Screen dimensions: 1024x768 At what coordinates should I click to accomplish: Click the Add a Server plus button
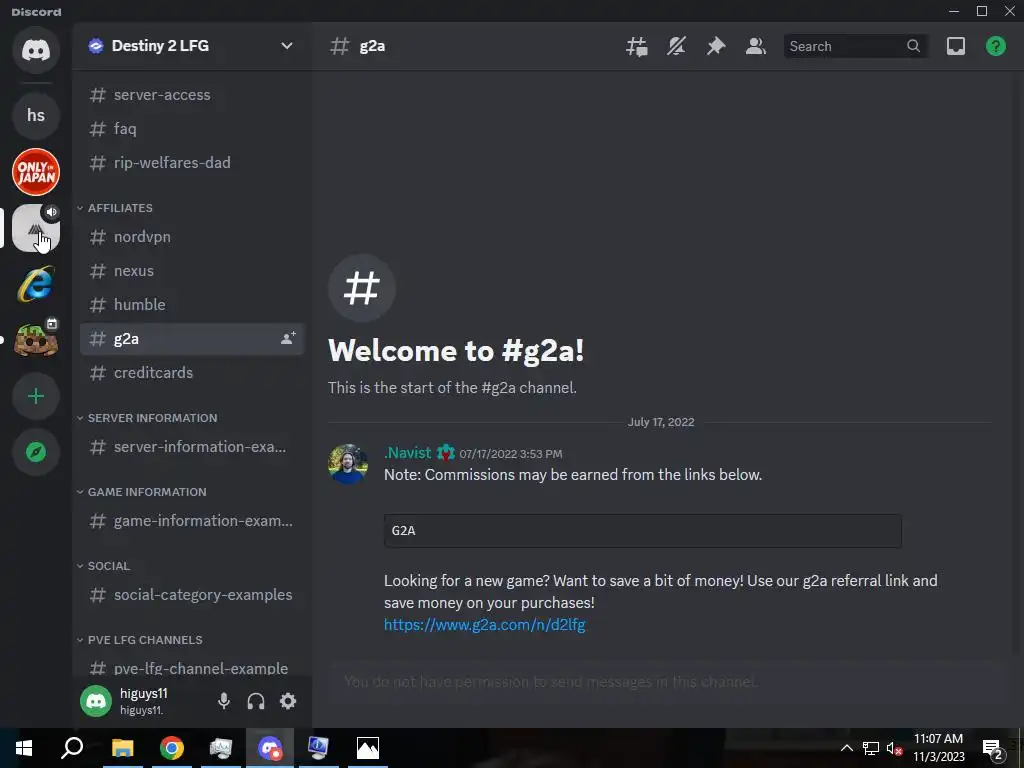click(36, 396)
